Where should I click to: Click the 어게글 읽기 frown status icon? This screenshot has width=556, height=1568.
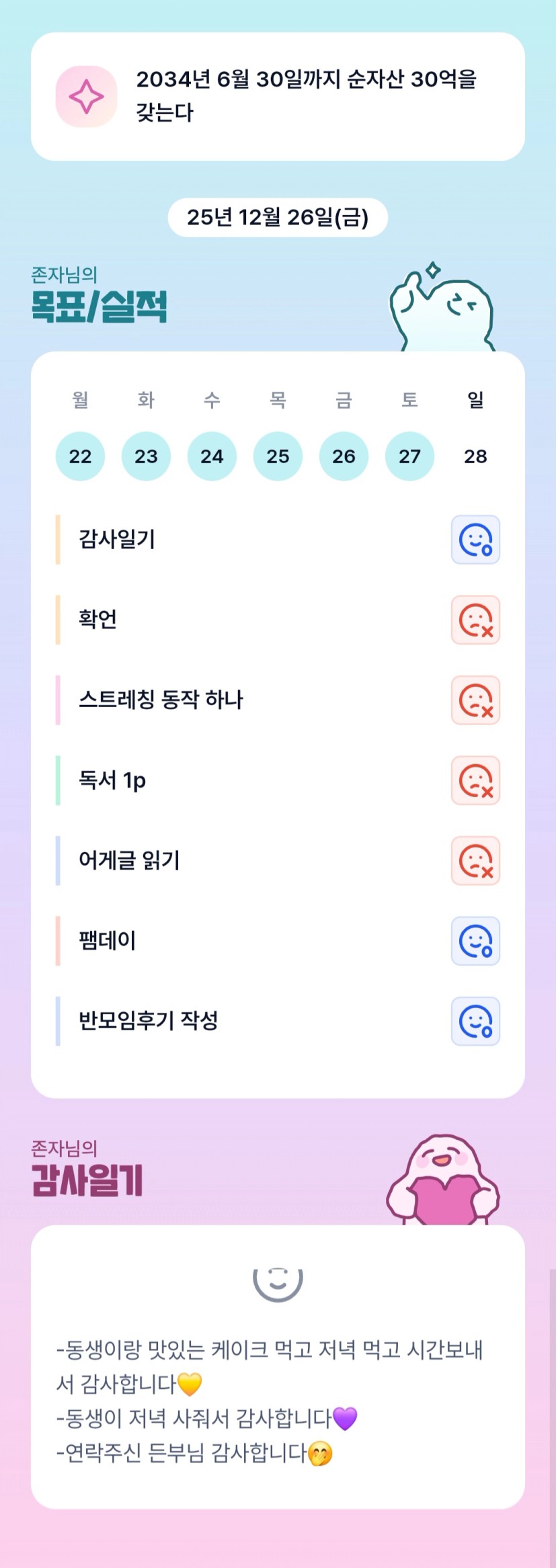(x=475, y=861)
